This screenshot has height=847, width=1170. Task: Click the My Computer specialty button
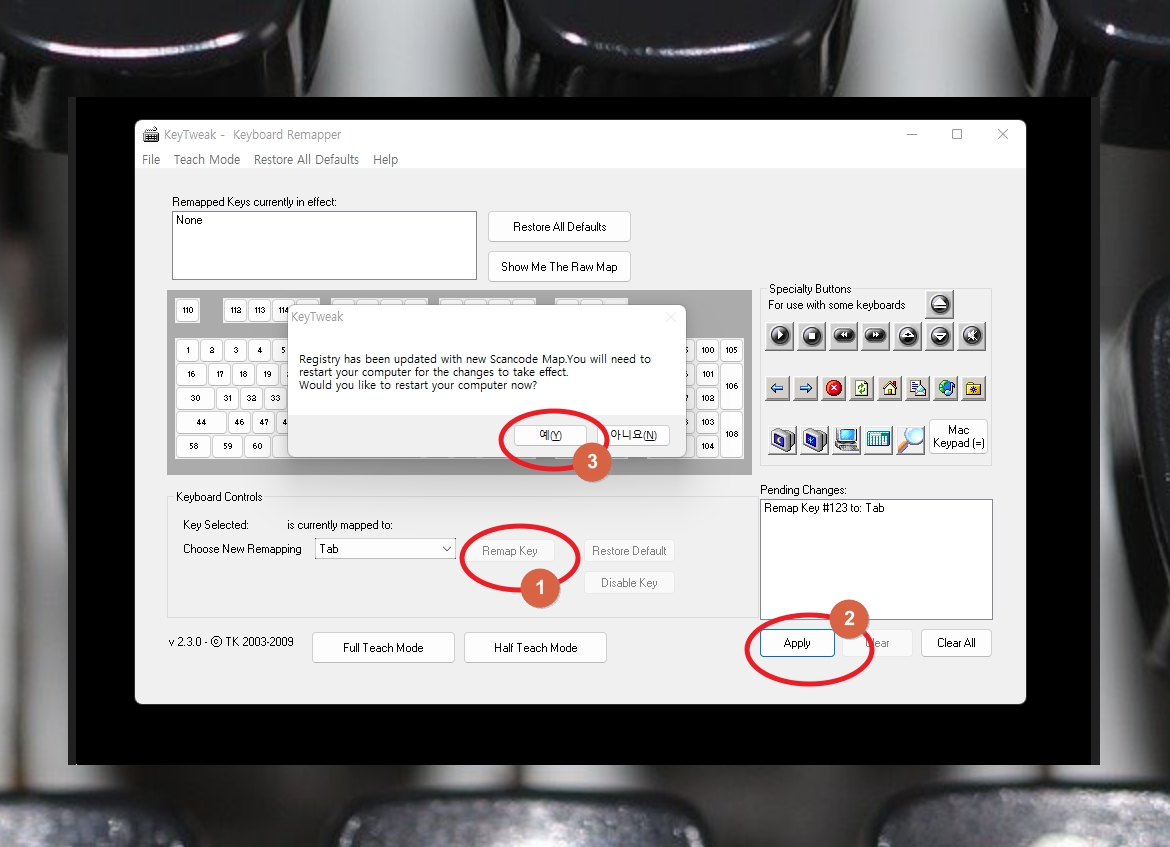[x=847, y=440]
